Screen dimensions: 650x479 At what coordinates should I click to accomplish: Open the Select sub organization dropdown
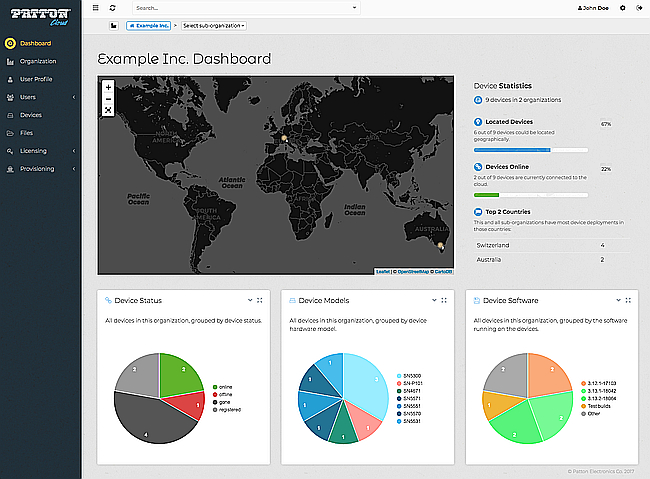(x=213, y=26)
